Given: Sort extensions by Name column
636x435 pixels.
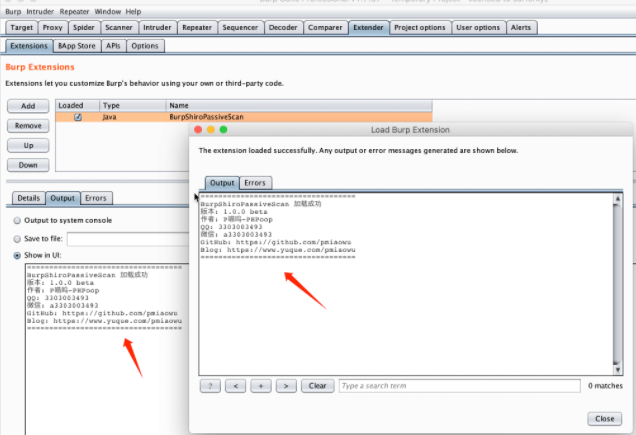Looking at the screenshot, I should pyautogui.click(x=299, y=106).
